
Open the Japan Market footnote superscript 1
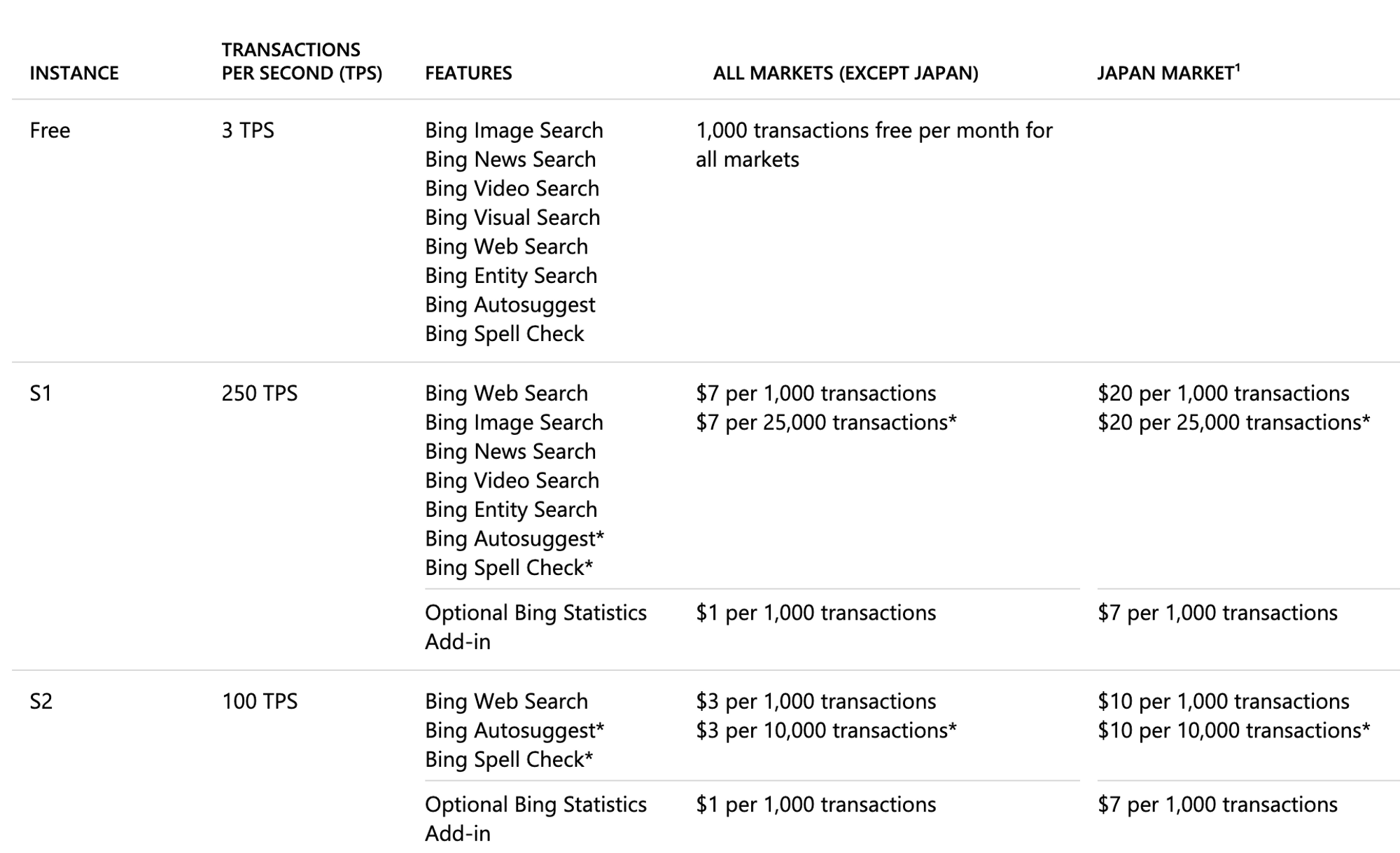[x=1238, y=67]
